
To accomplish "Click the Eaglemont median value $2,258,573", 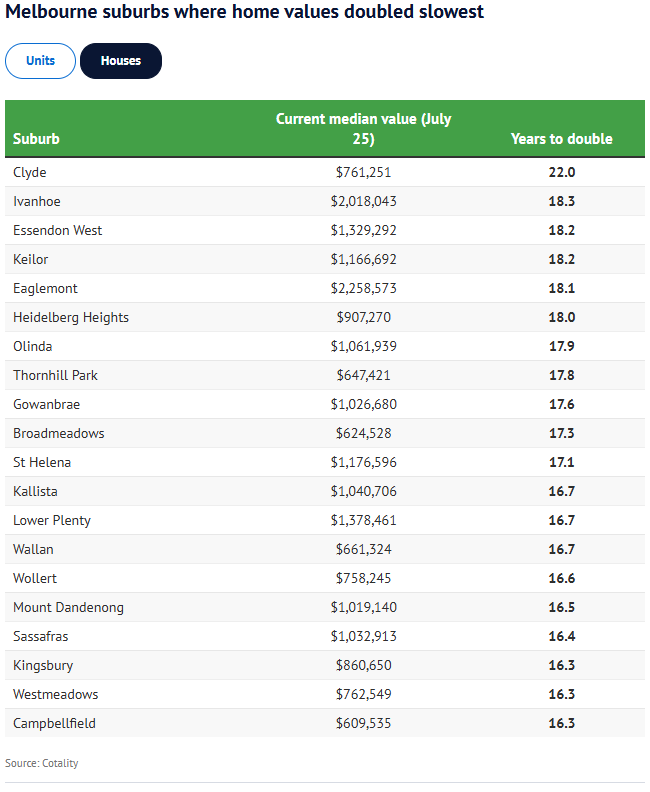I will 363,288.
